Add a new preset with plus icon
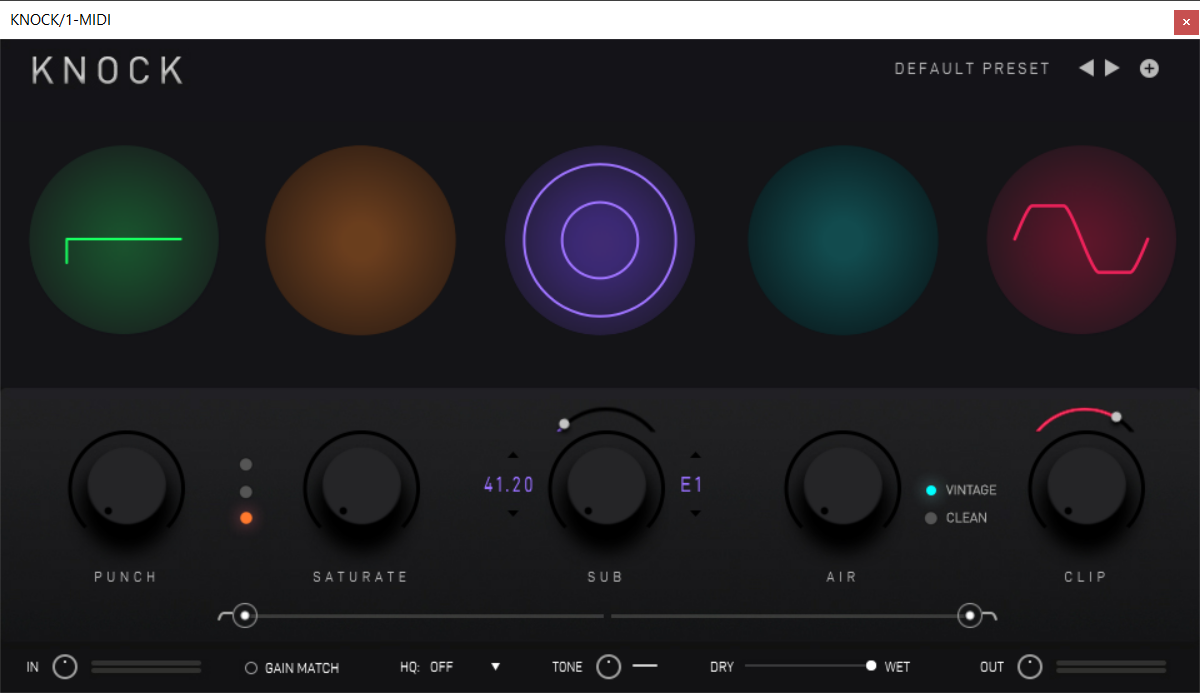The image size is (1200, 693). click(x=1150, y=68)
